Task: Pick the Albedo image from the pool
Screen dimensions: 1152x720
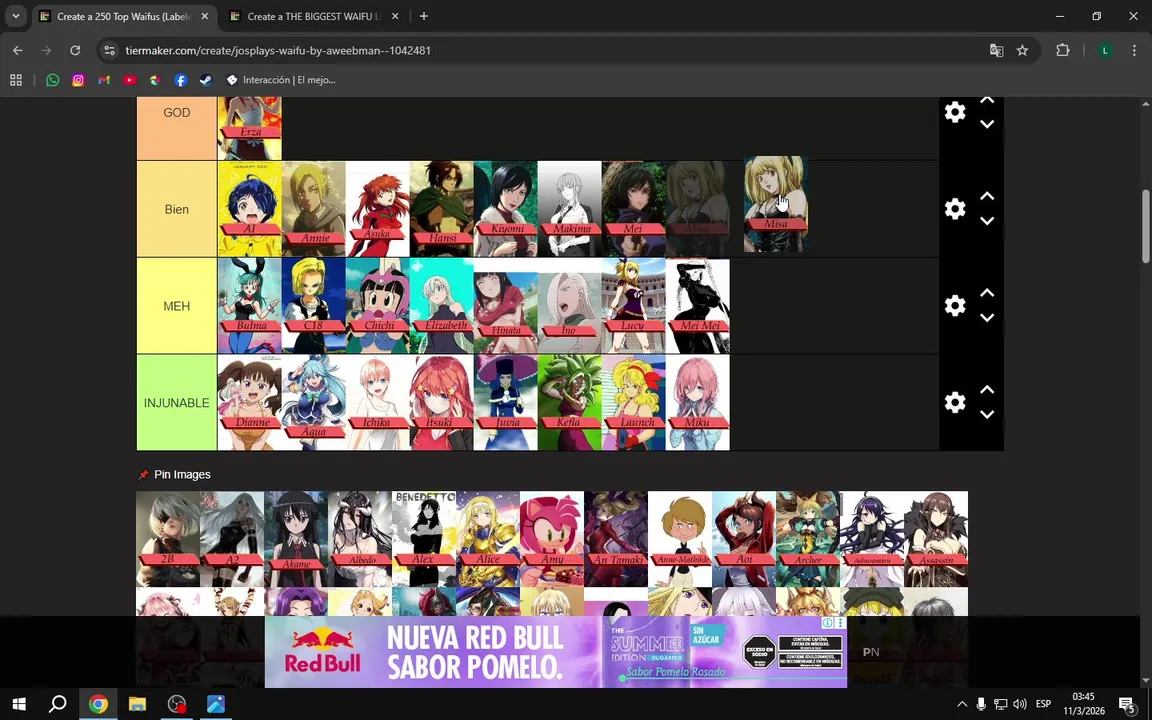Action: click(x=360, y=539)
